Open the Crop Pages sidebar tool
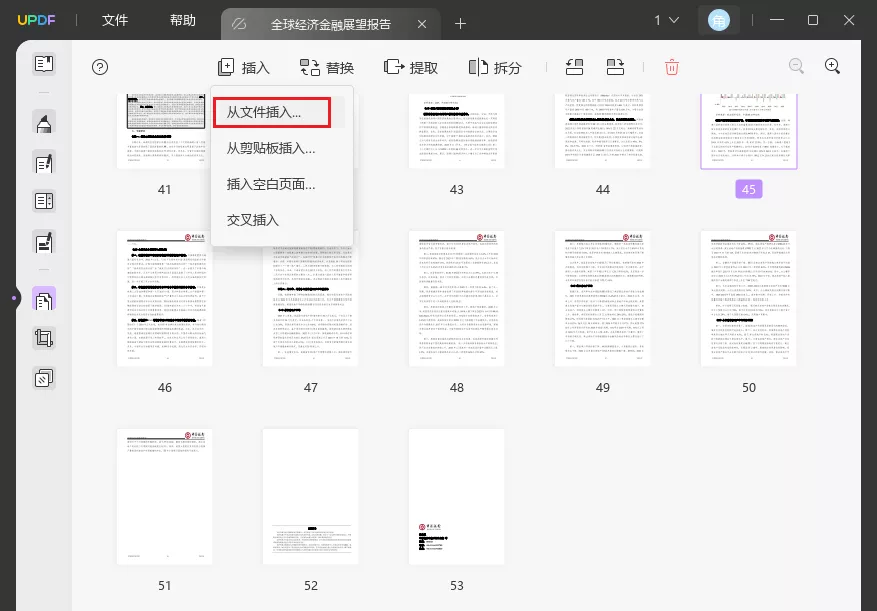This screenshot has width=877, height=611. 44,338
